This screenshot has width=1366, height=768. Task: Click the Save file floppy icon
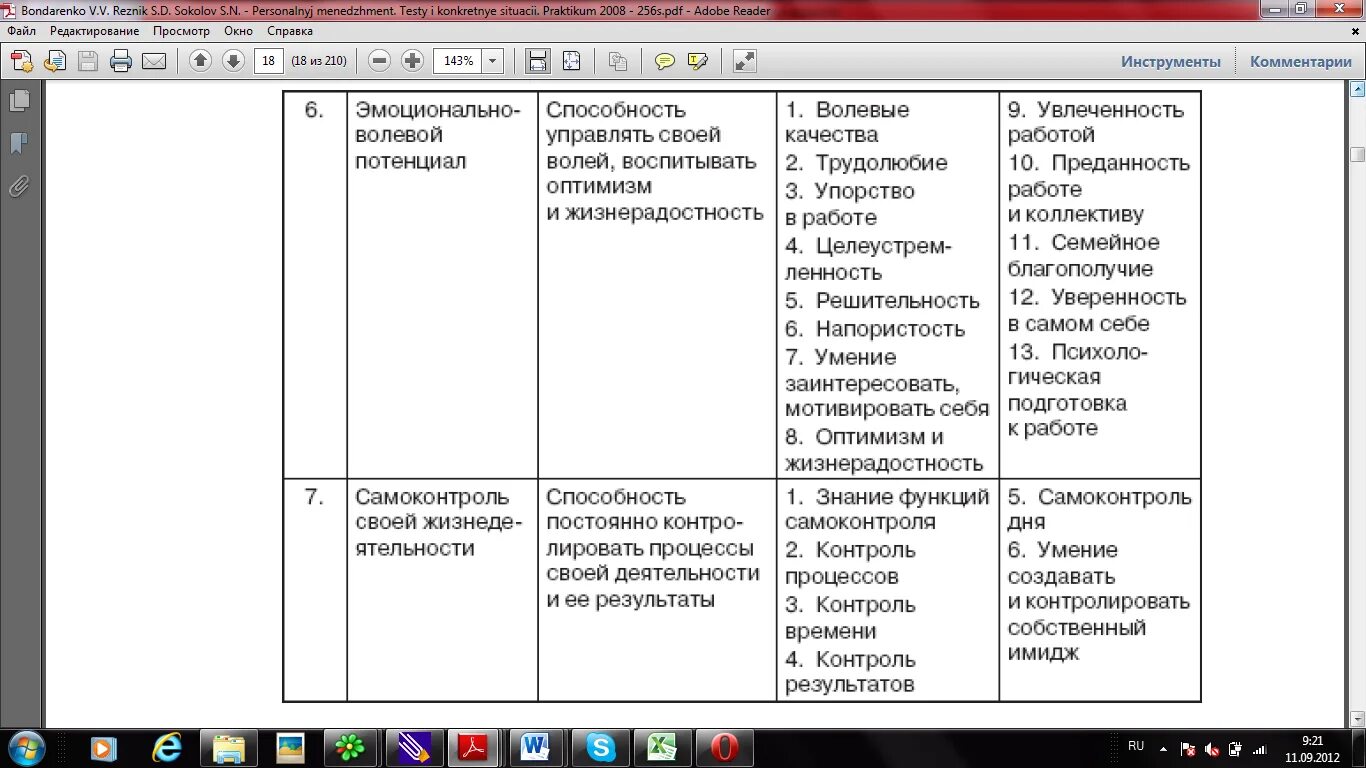coord(88,61)
